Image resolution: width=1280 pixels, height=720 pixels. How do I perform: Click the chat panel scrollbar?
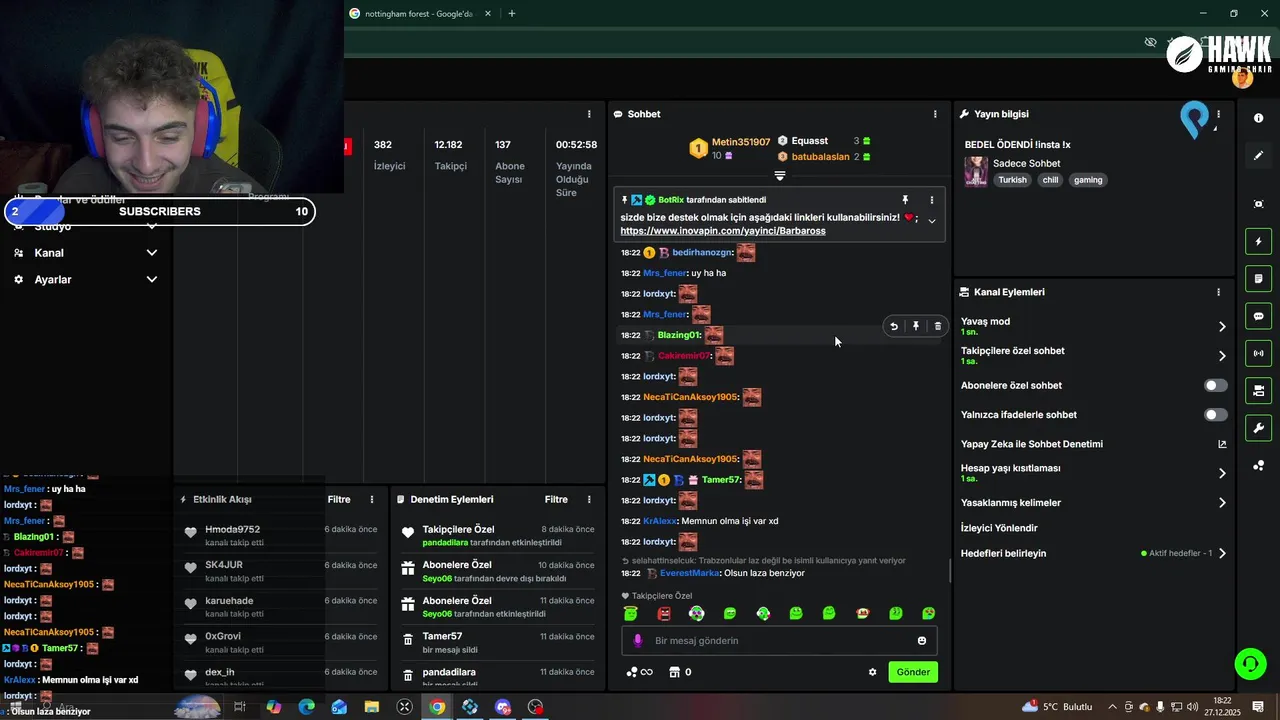(950, 572)
